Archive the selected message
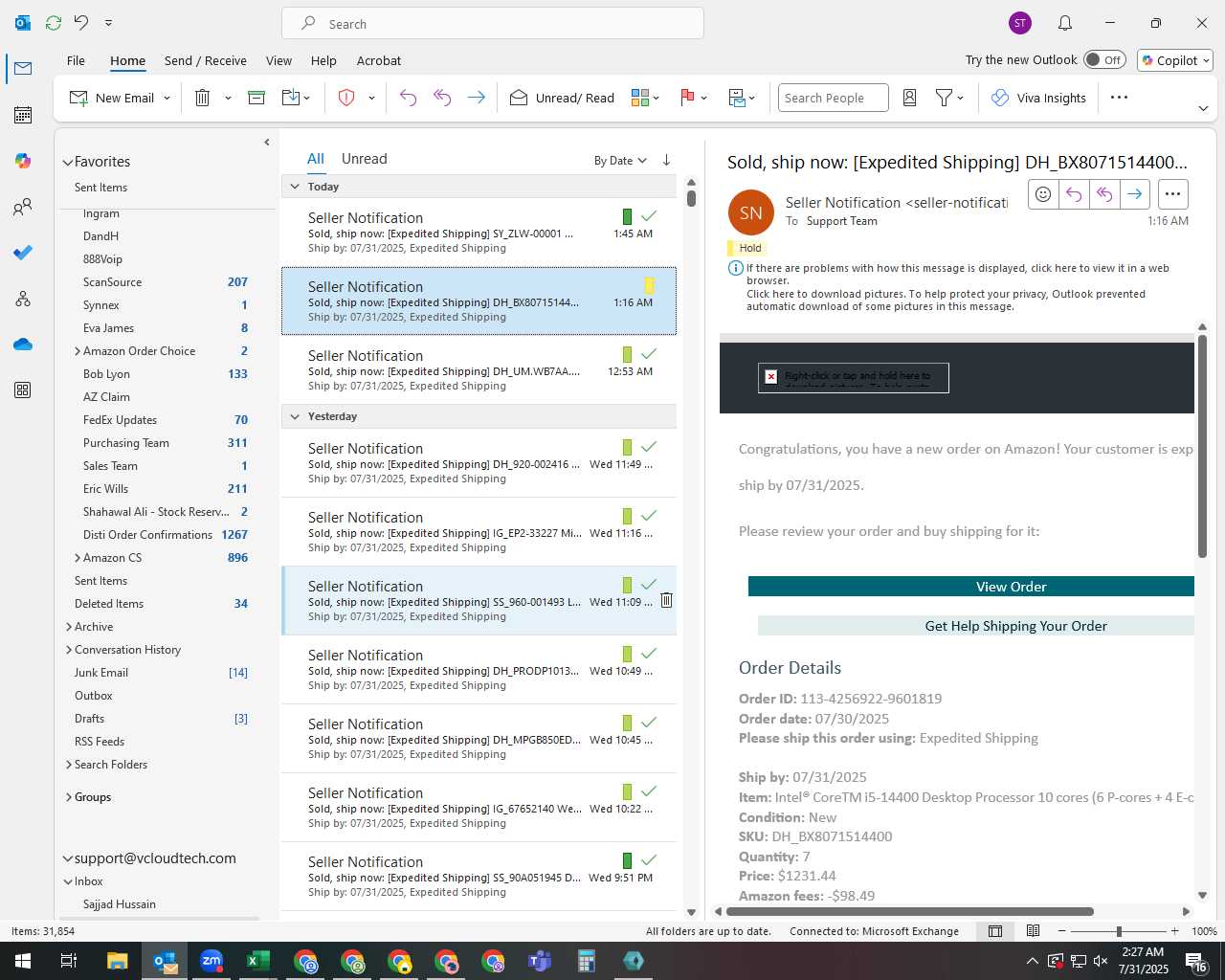This screenshot has height=980, width=1225. tap(256, 98)
